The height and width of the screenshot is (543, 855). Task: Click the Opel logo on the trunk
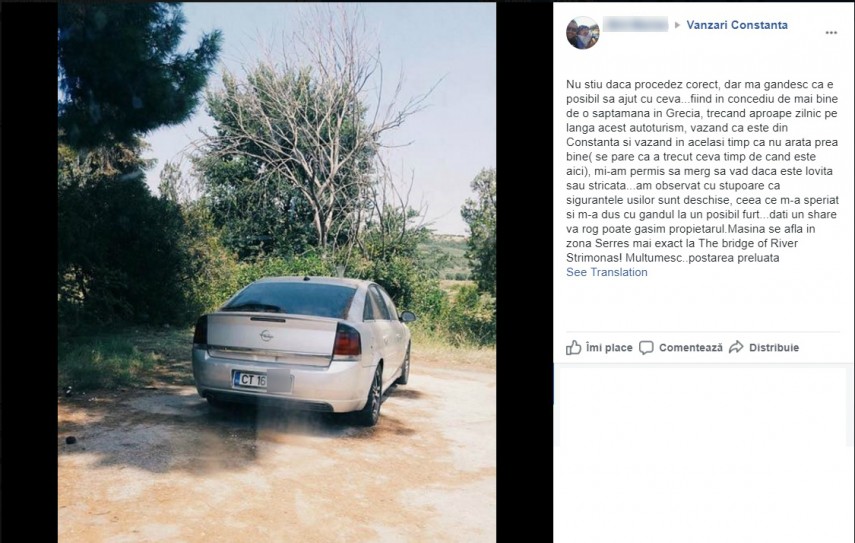266,336
